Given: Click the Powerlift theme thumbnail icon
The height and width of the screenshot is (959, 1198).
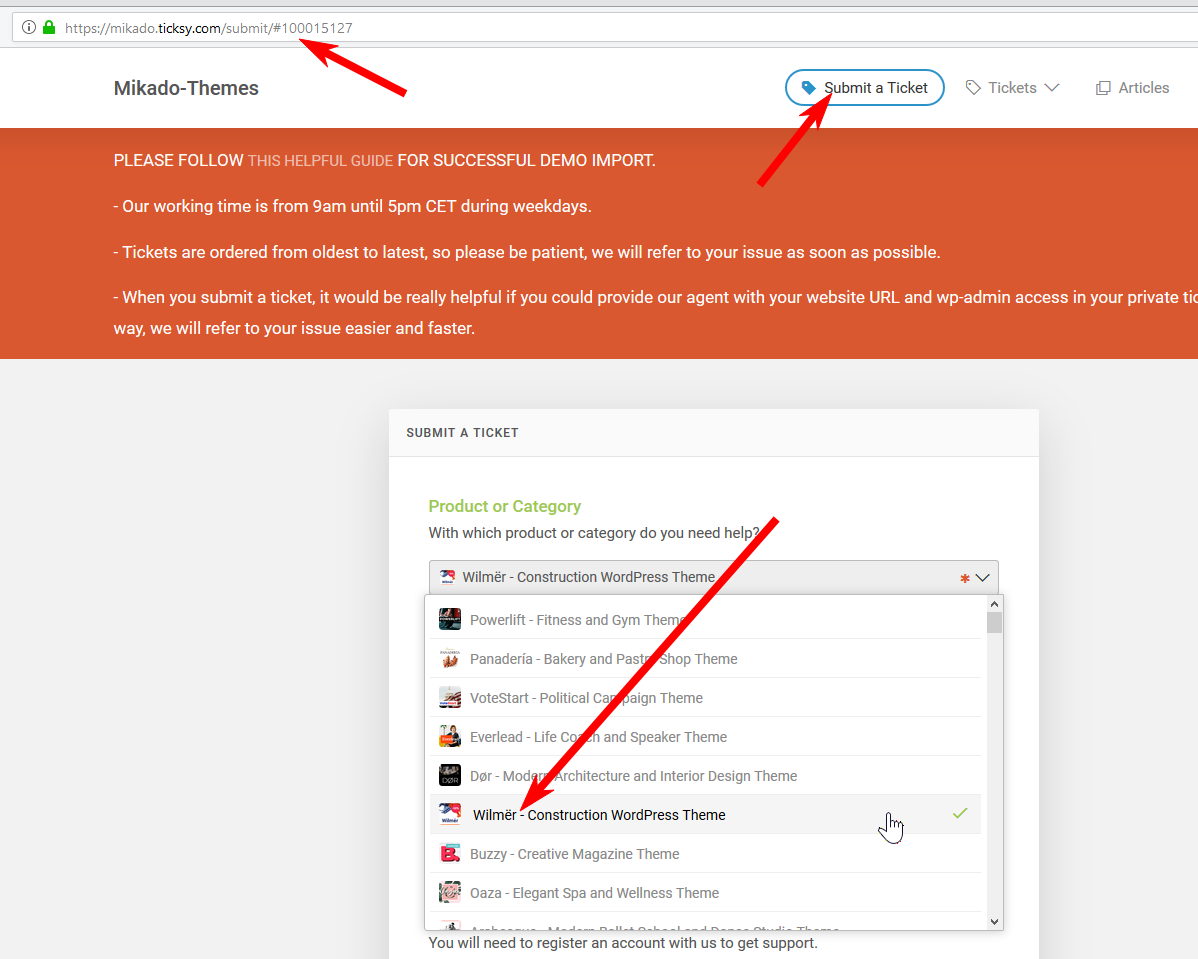Looking at the screenshot, I should click(449, 620).
